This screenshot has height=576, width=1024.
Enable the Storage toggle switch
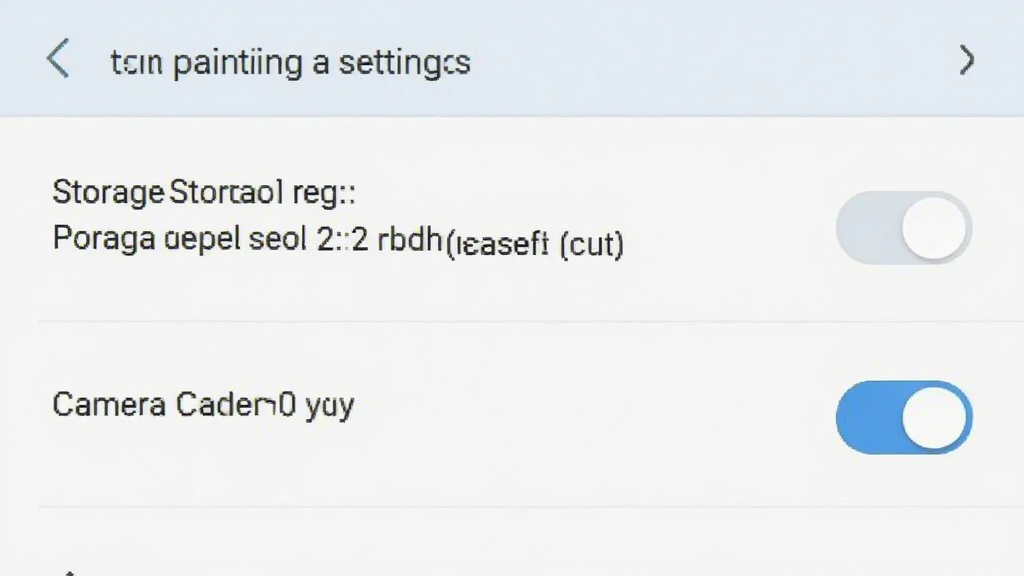[x=904, y=228]
